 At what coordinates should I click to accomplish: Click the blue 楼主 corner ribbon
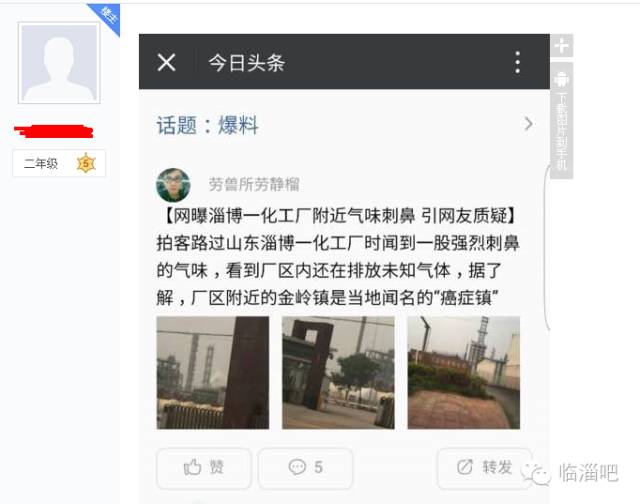coord(107,17)
